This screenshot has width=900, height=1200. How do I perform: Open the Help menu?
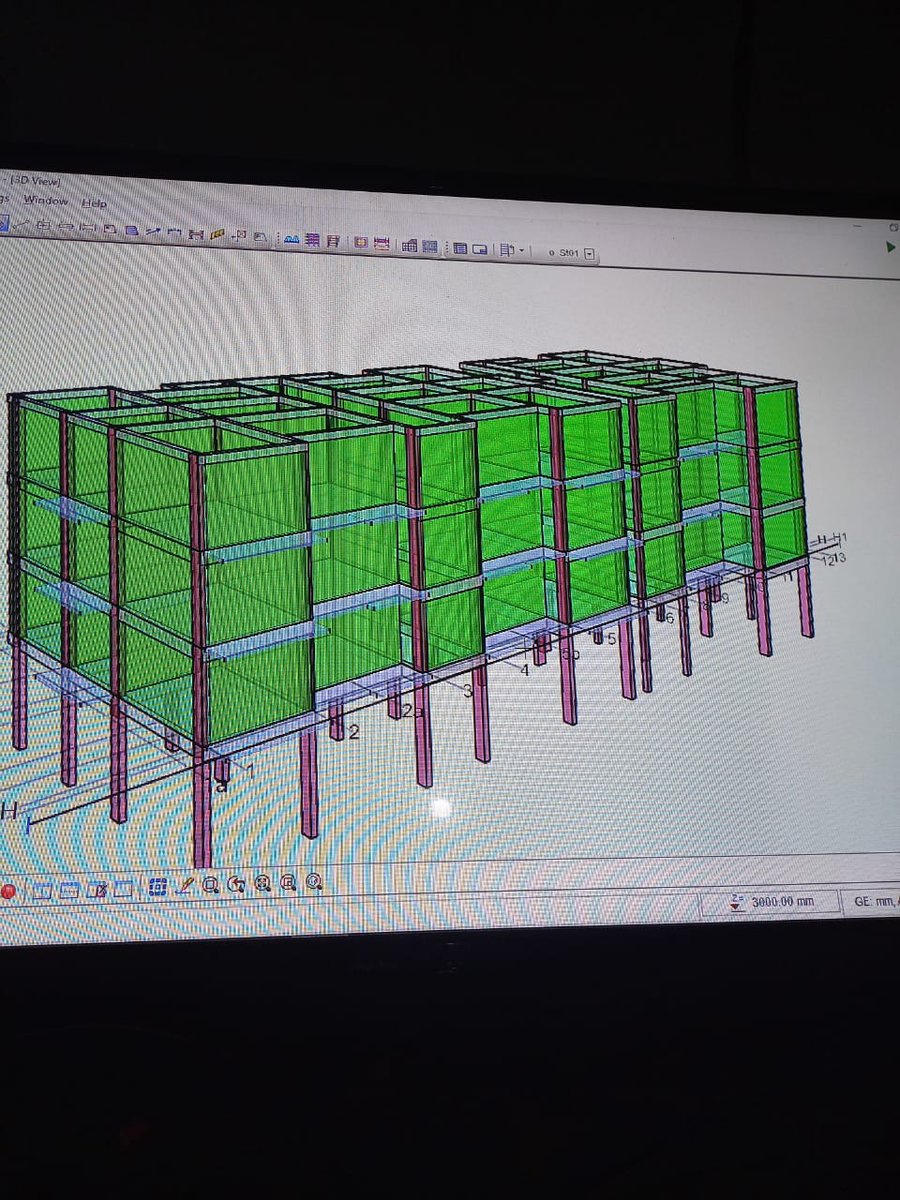(94, 203)
